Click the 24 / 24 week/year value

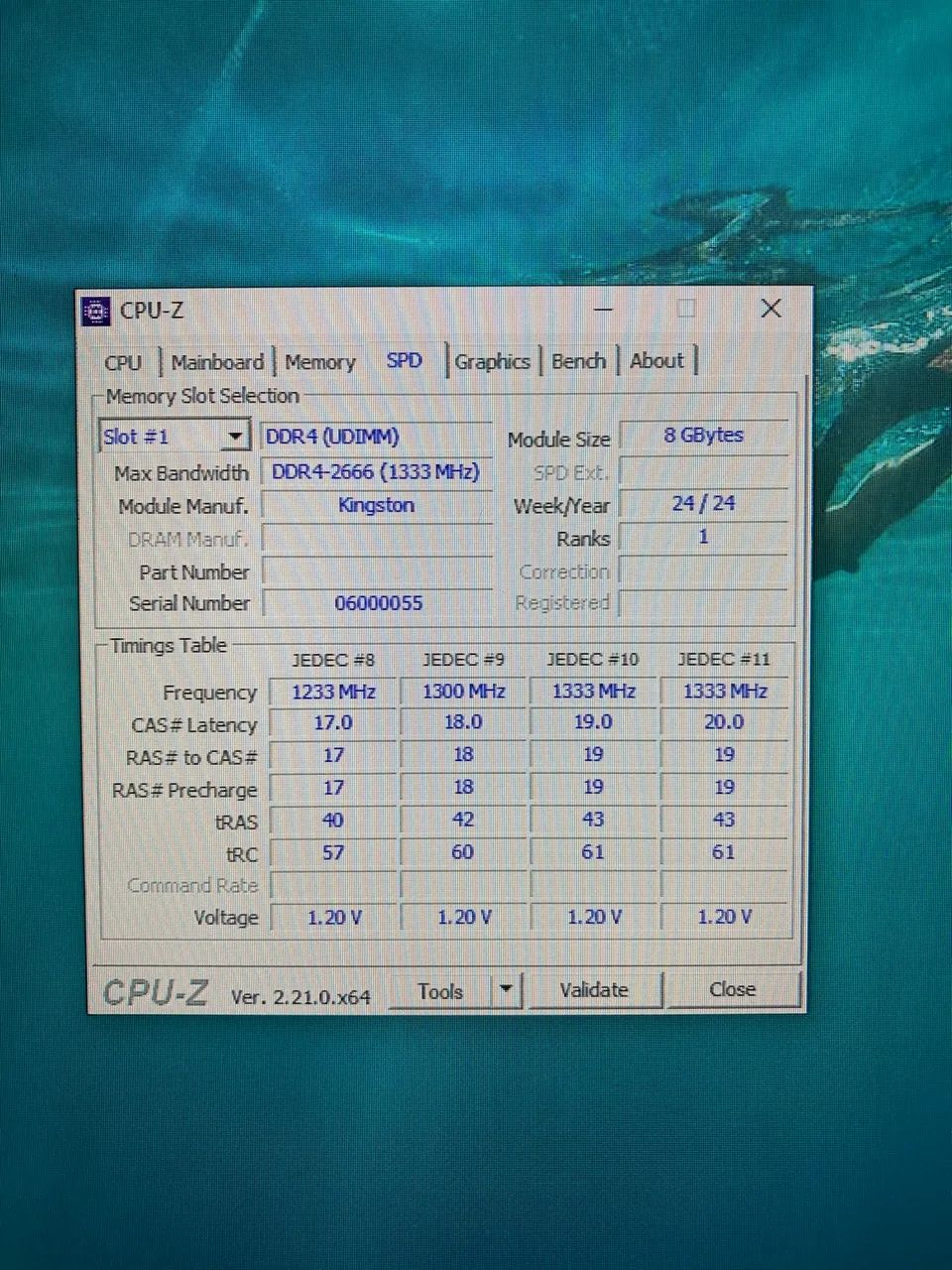(703, 503)
